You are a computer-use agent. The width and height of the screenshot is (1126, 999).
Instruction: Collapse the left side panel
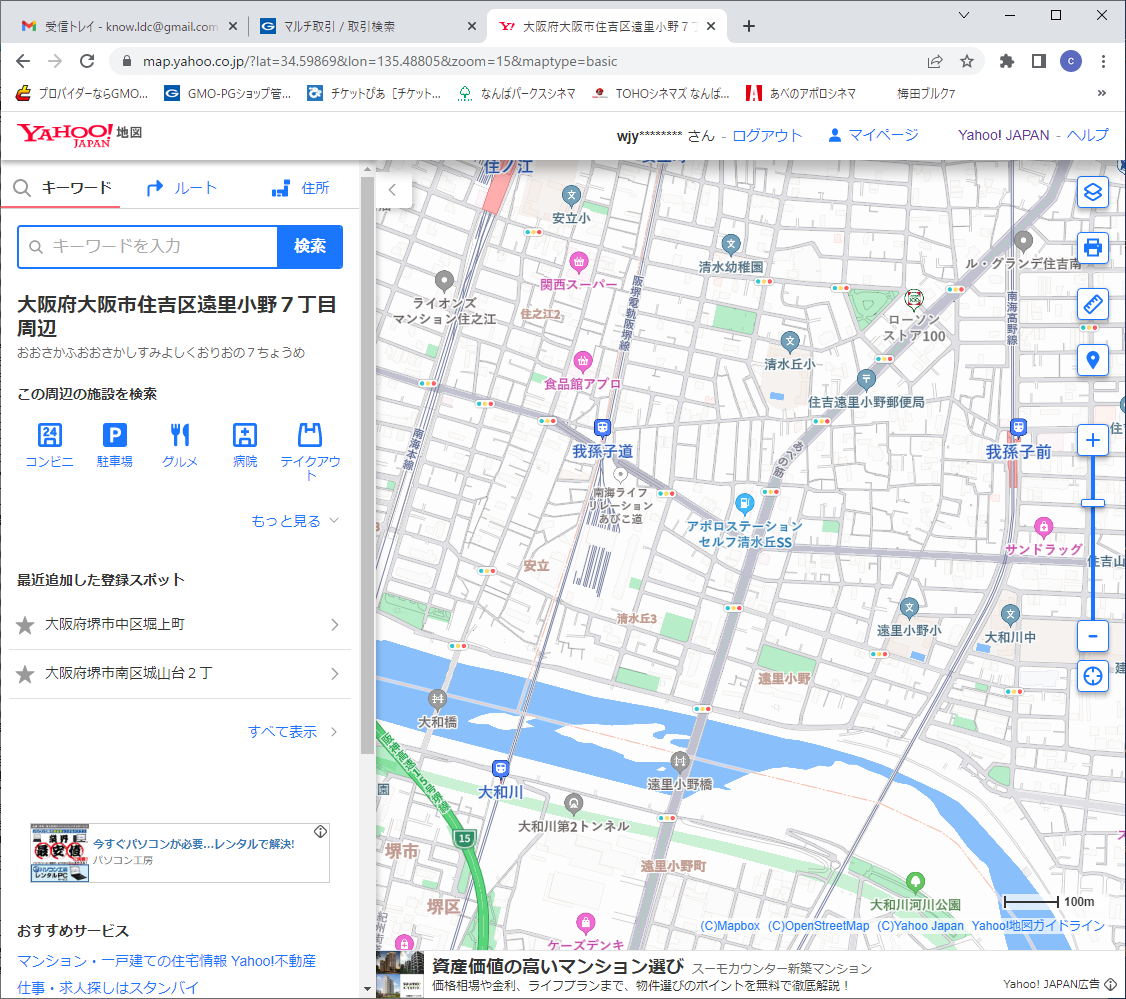393,189
